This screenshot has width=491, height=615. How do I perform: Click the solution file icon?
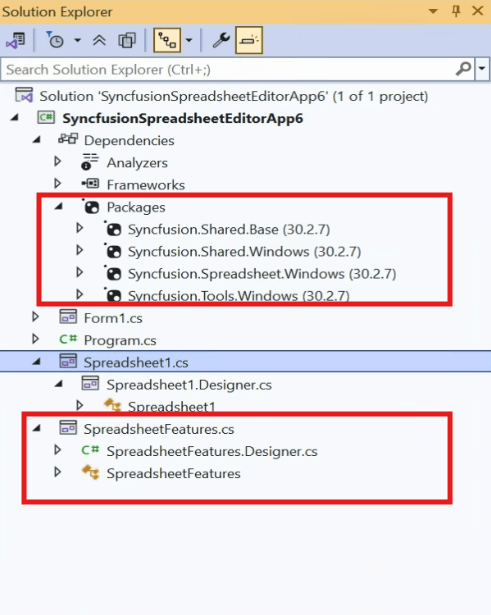24,95
